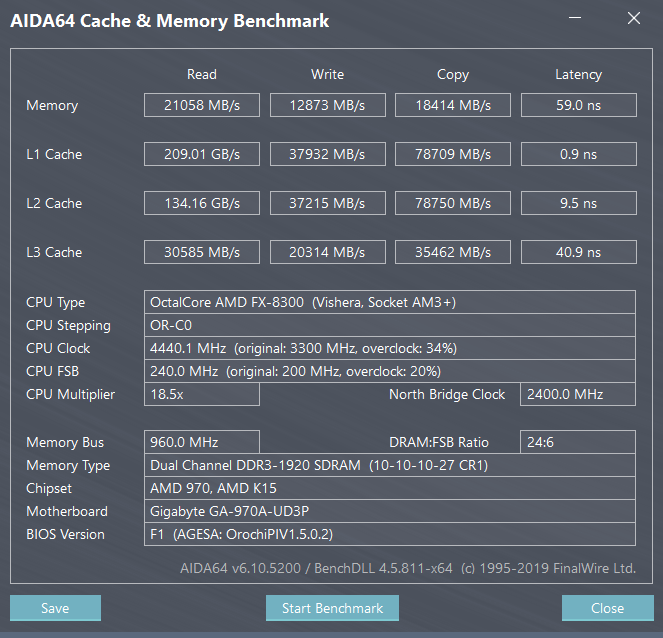Click the Save button
Image resolution: width=663 pixels, height=638 pixels.
click(55, 608)
